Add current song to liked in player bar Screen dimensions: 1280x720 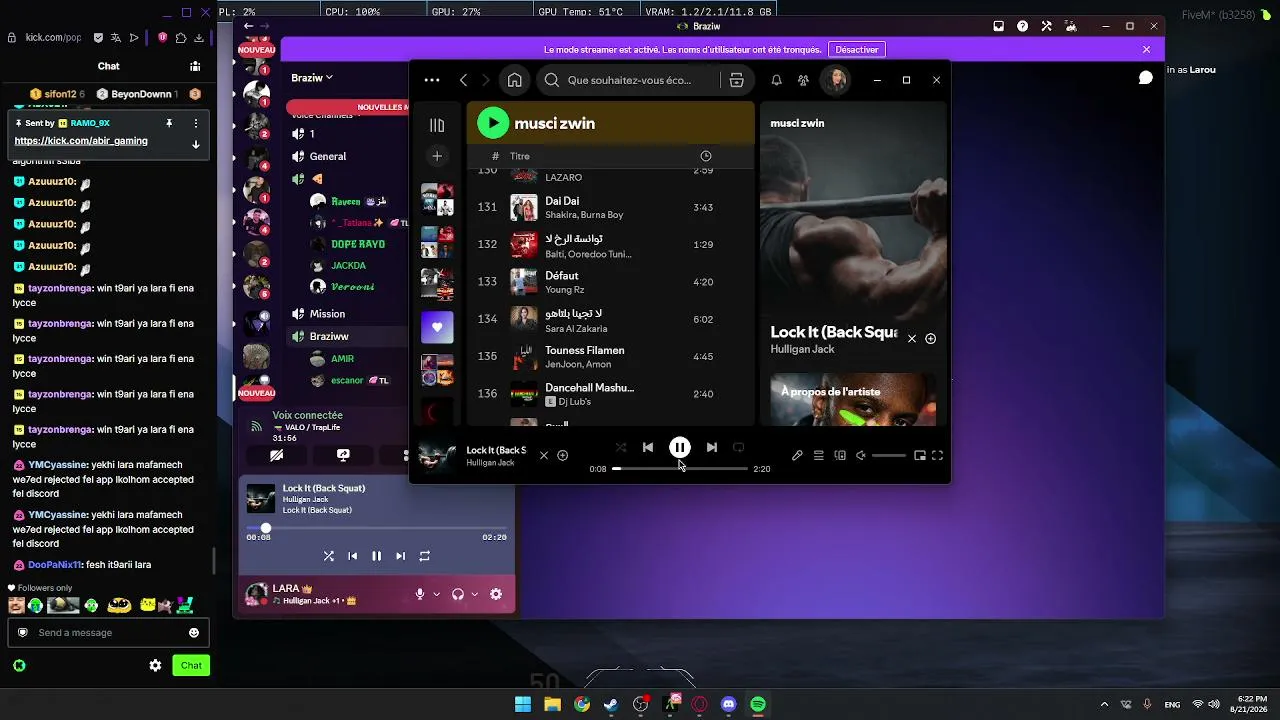click(563, 456)
